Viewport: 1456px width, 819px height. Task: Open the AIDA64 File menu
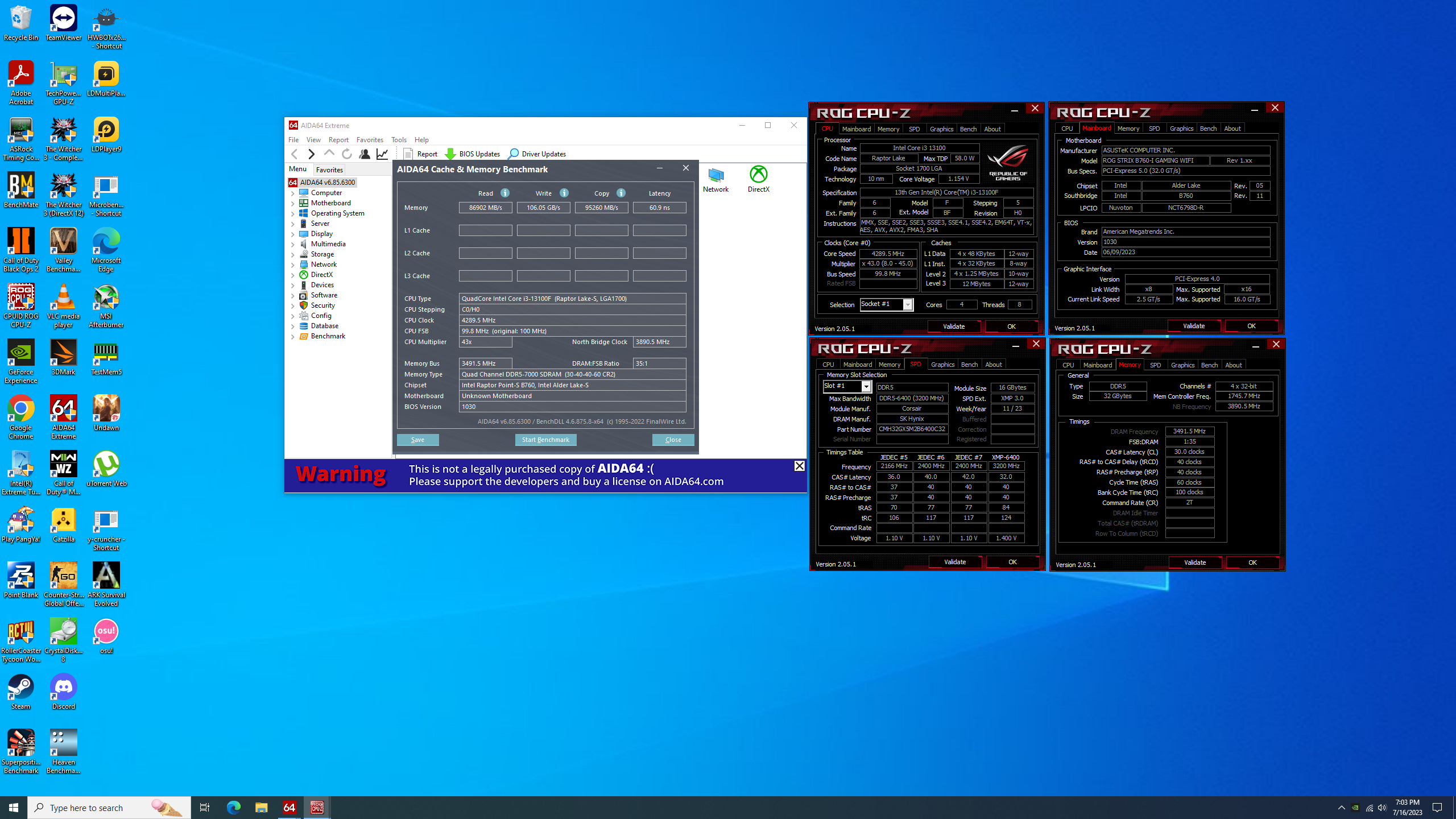[x=293, y=139]
